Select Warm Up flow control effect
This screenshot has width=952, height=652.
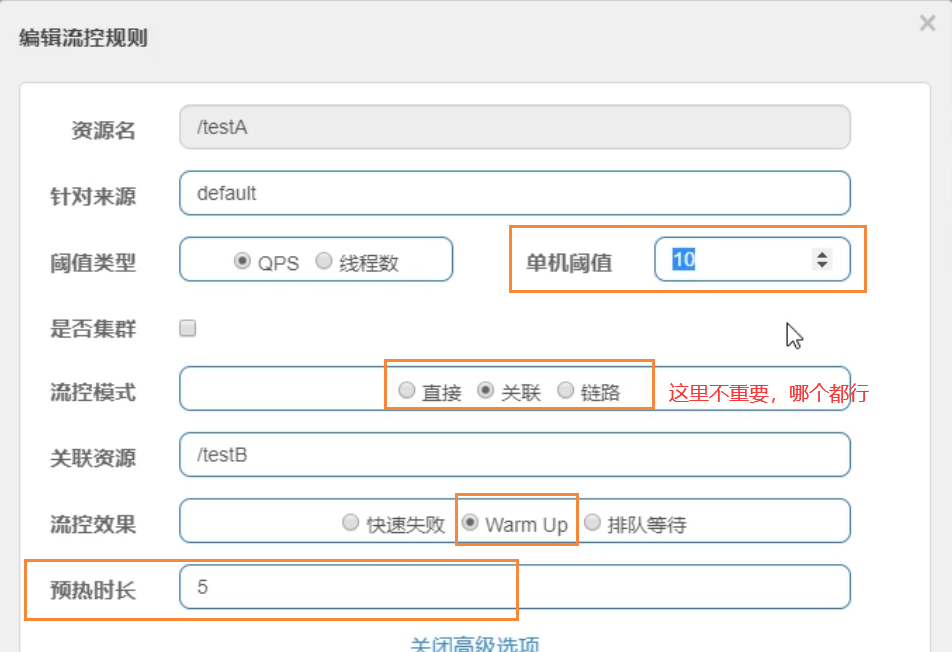tap(470, 522)
